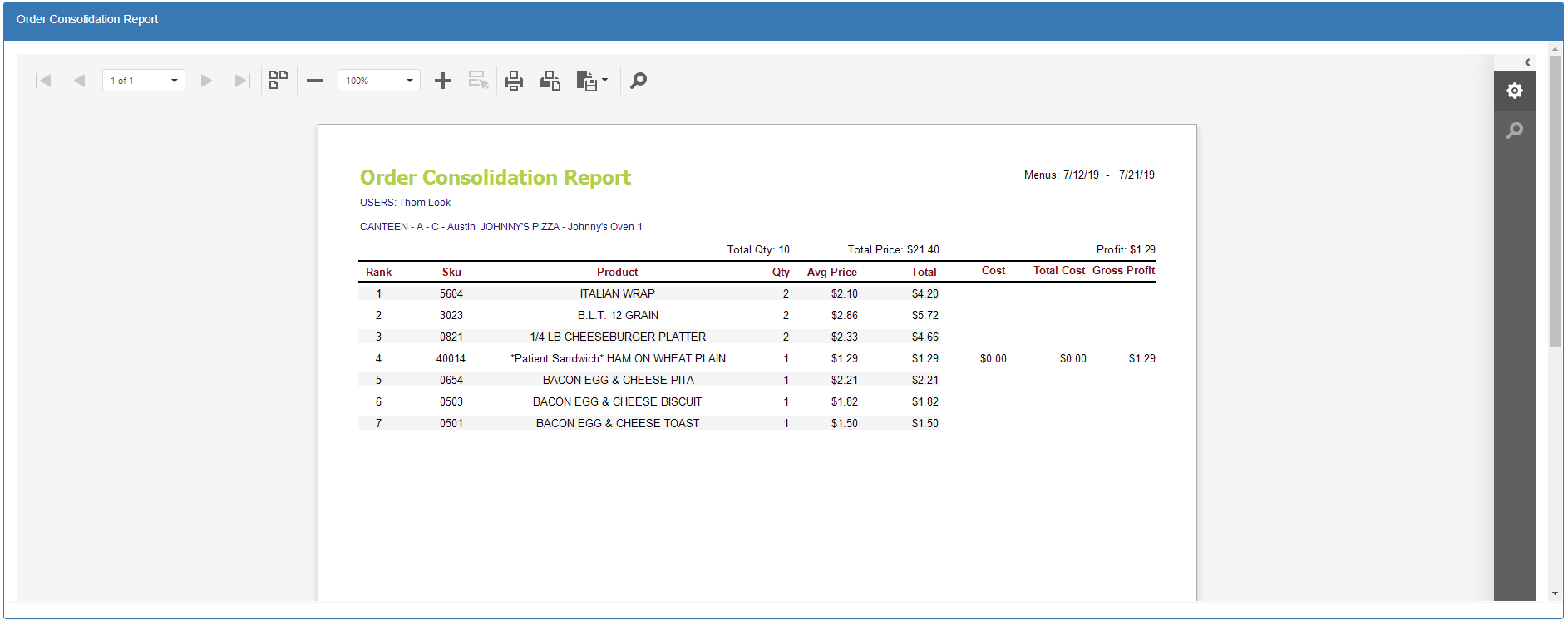Zoom in with the plus icon
Viewport: 1568px width, 625px height.
coord(443,81)
